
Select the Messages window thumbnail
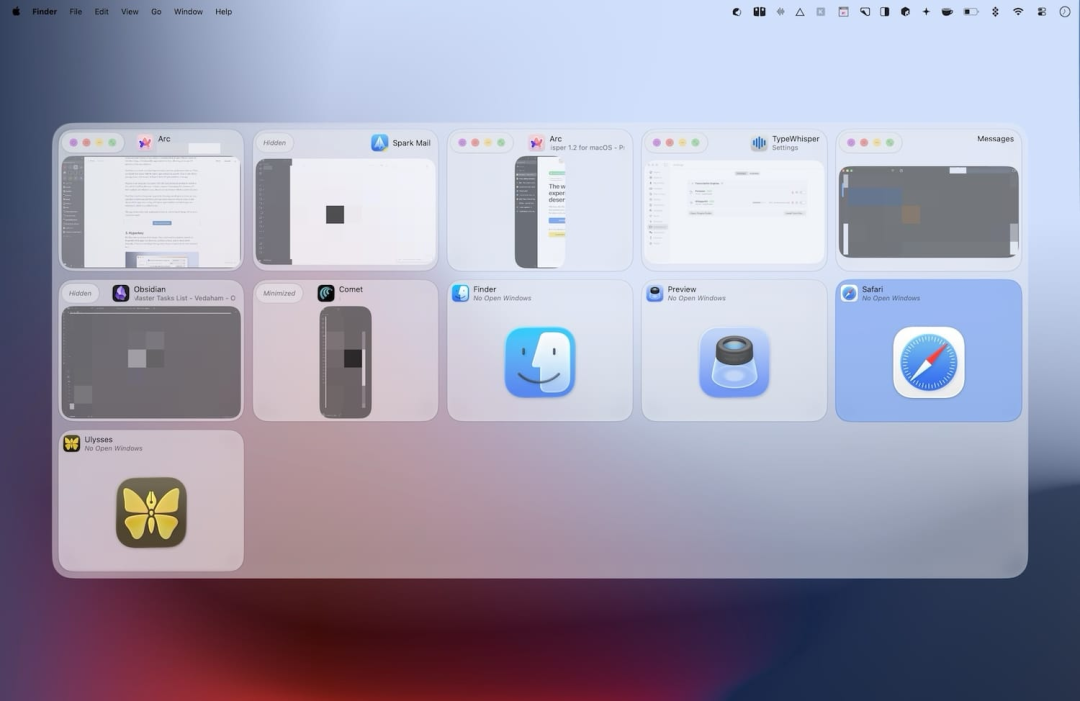928,212
